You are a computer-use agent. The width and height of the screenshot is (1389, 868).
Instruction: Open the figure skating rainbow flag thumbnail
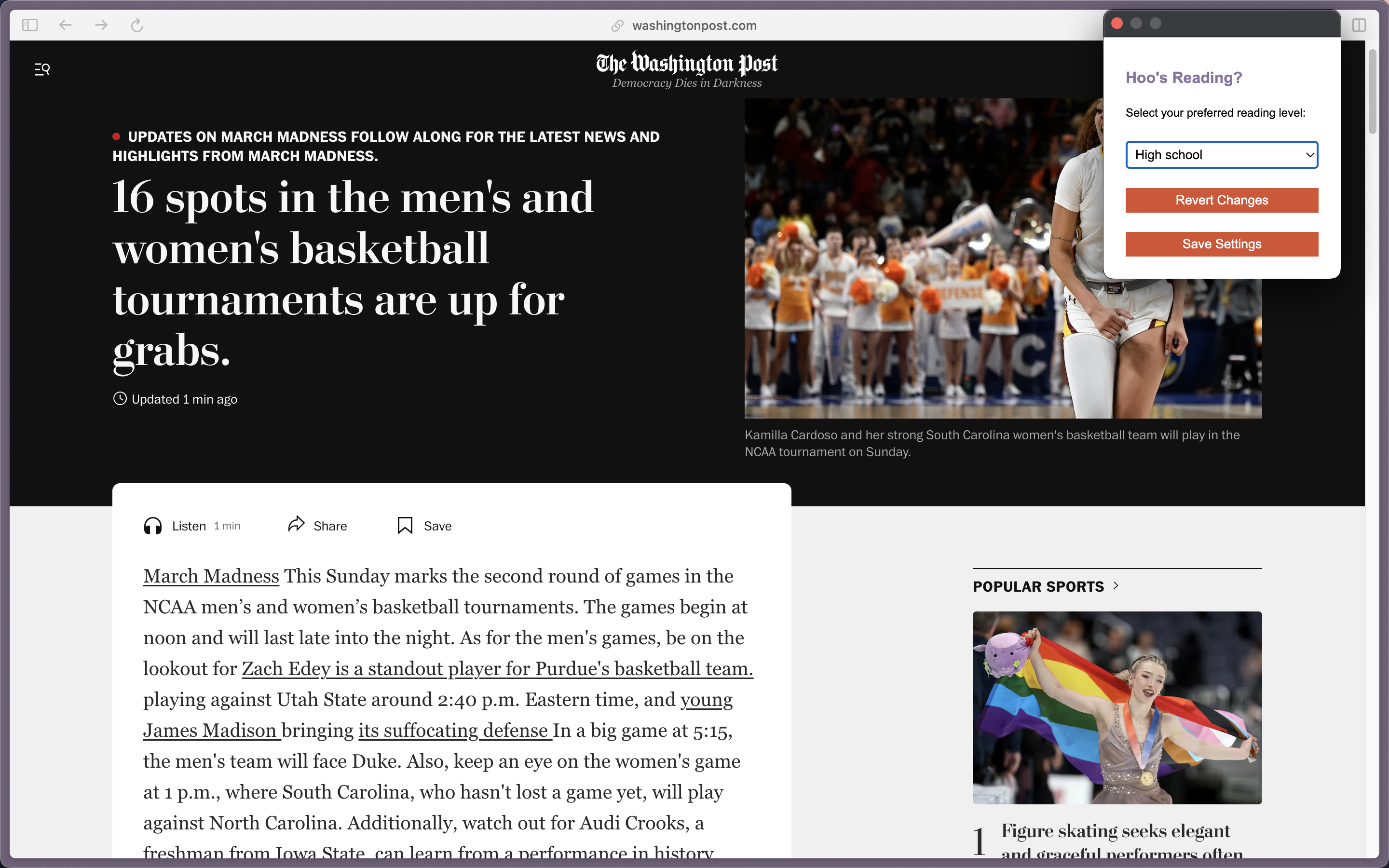pyautogui.click(x=1117, y=707)
